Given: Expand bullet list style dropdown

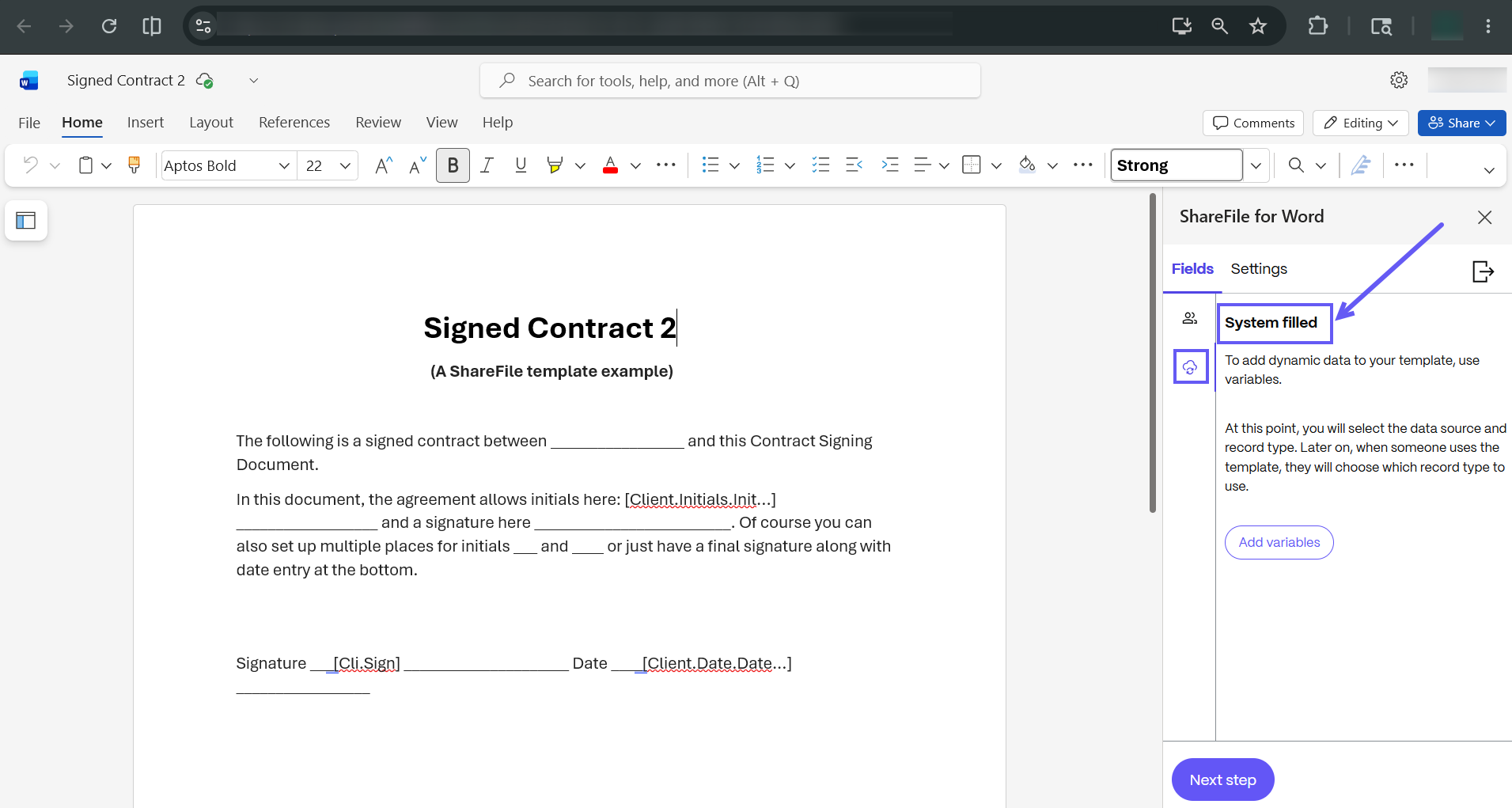Looking at the screenshot, I should [734, 165].
